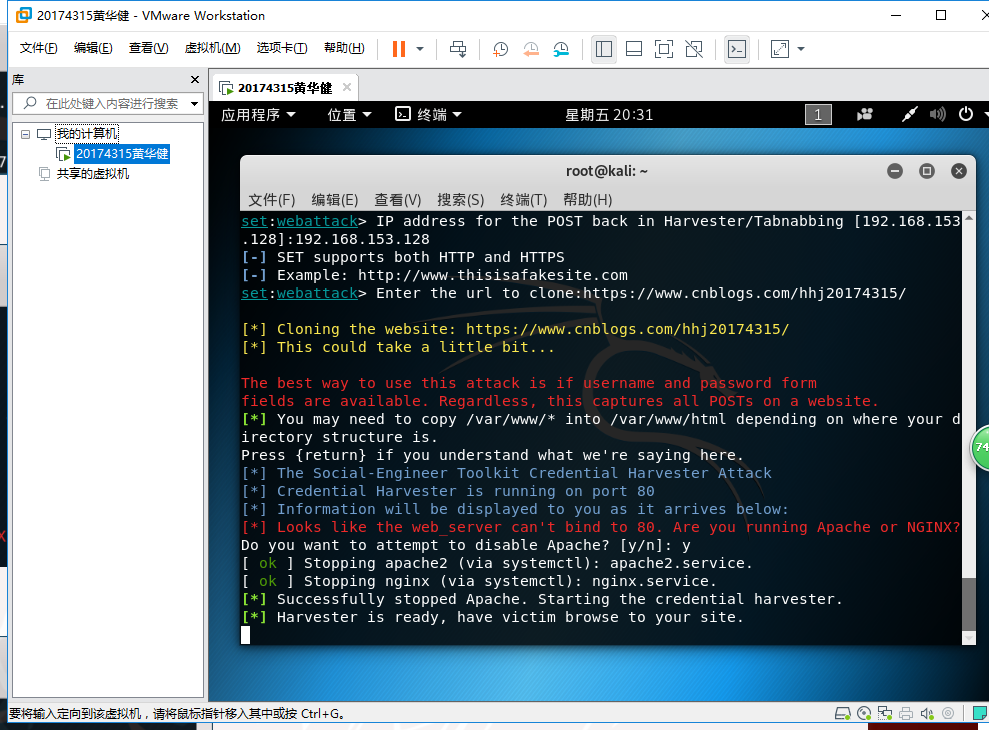Click the Kali network connection icon
This screenshot has width=989, height=730.
pos(909,114)
